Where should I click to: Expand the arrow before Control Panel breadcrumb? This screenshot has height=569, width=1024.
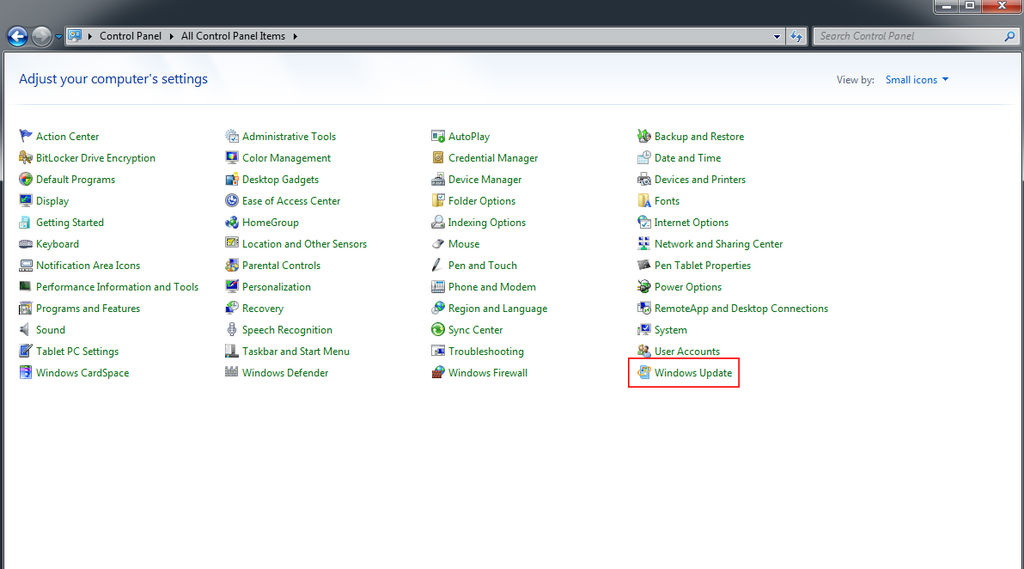pyautogui.click(x=90, y=37)
